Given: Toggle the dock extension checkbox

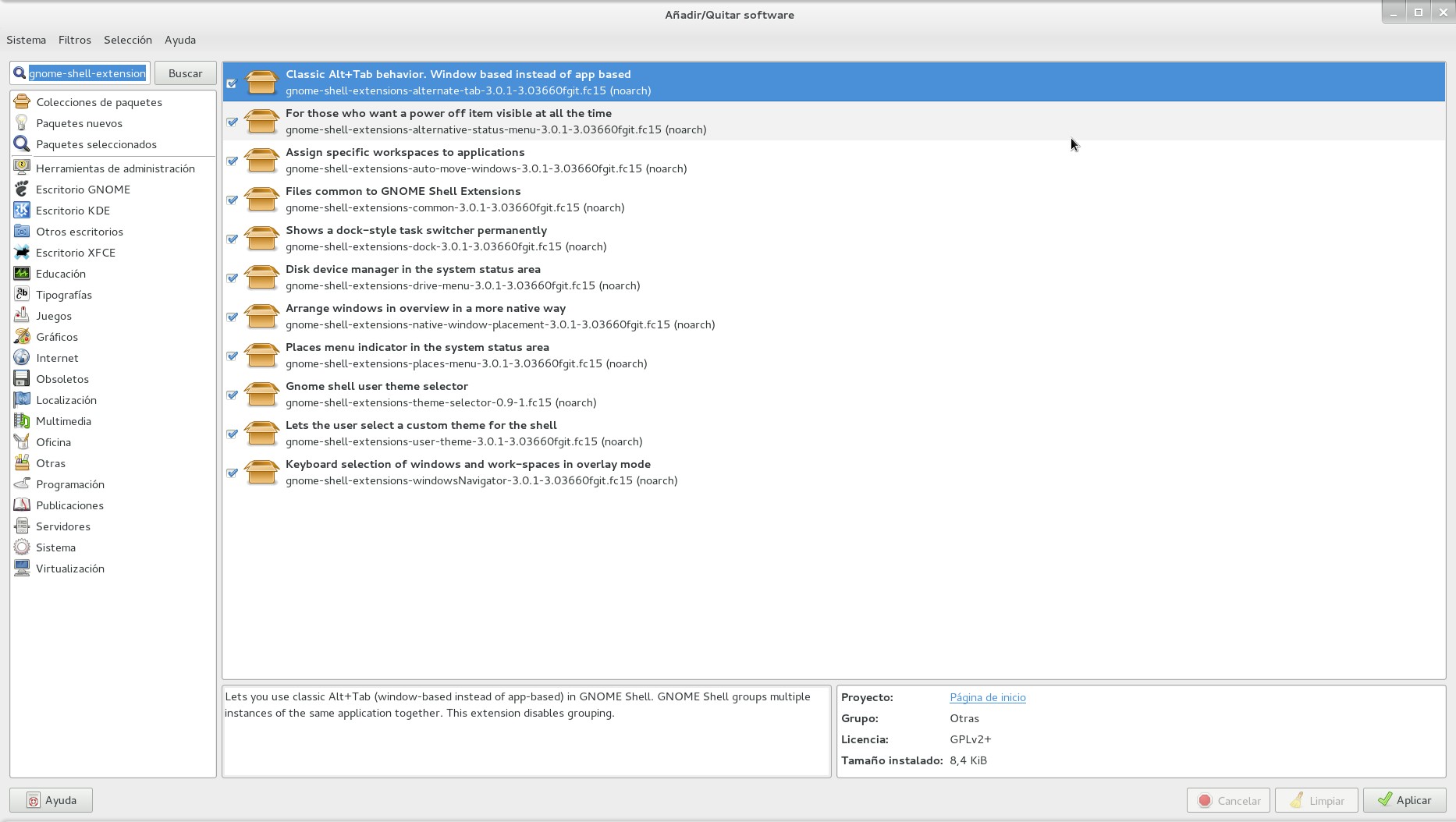Looking at the screenshot, I should coord(232,239).
